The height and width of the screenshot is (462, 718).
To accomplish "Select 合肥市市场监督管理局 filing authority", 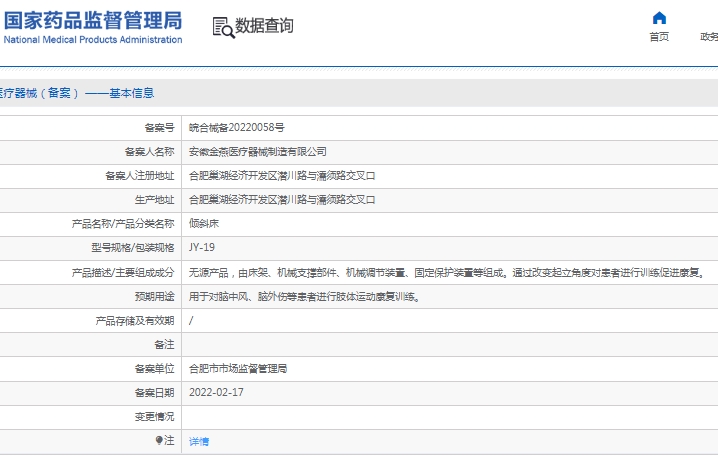I will pyautogui.click(x=238, y=369).
